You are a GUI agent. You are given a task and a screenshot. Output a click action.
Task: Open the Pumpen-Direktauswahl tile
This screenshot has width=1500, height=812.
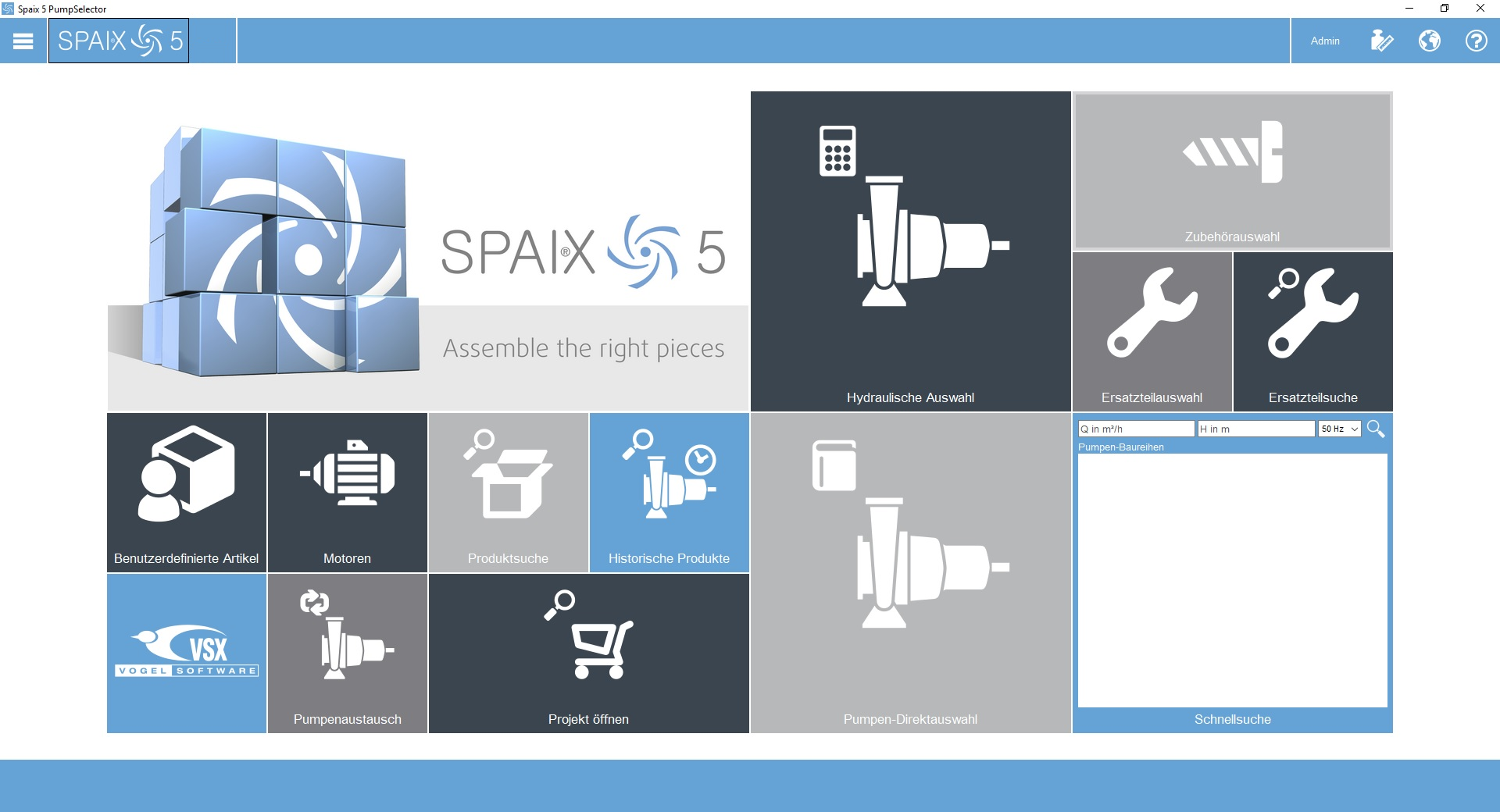(910, 573)
